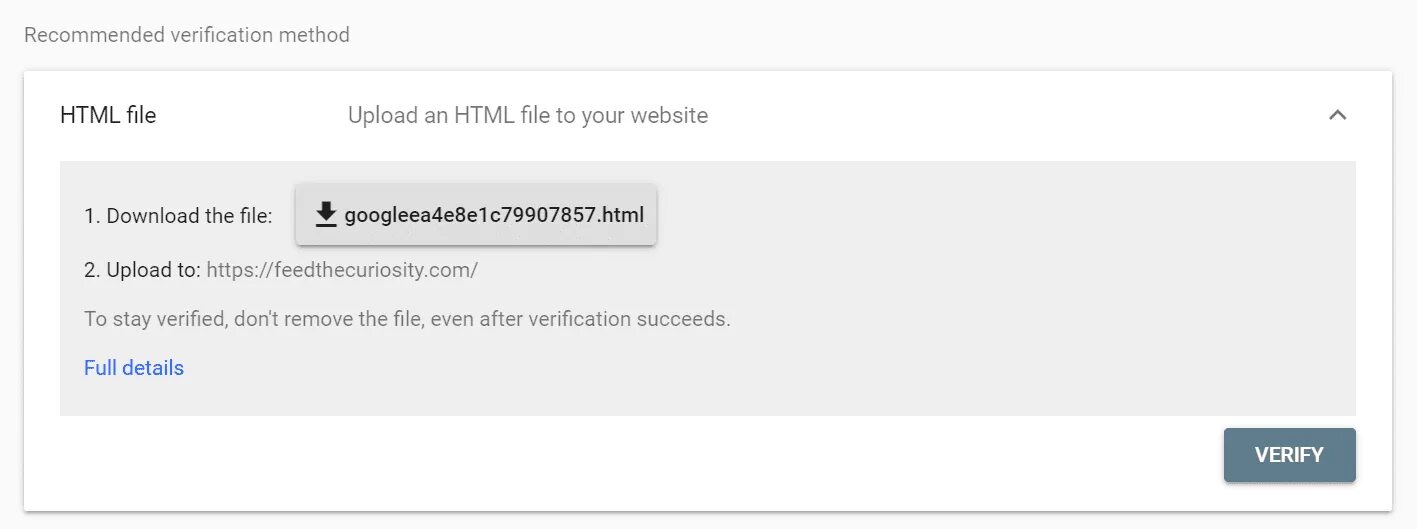Collapse the HTML file section chevron

point(1337,115)
